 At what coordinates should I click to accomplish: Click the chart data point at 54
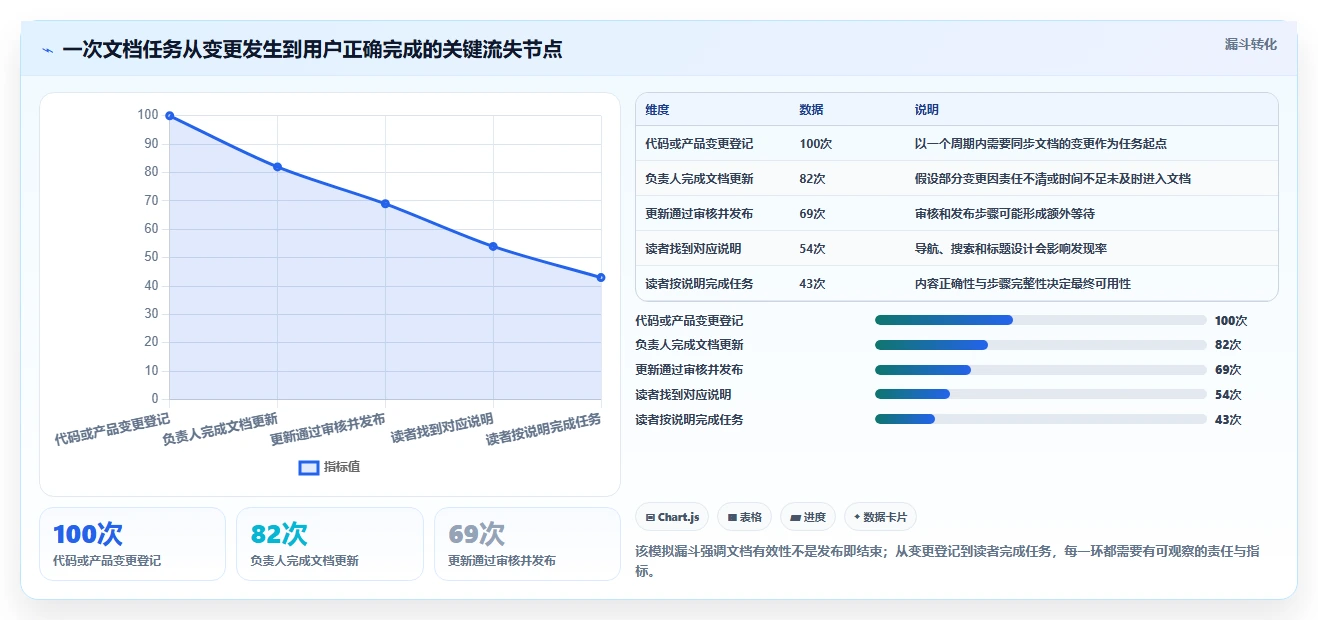(x=493, y=246)
